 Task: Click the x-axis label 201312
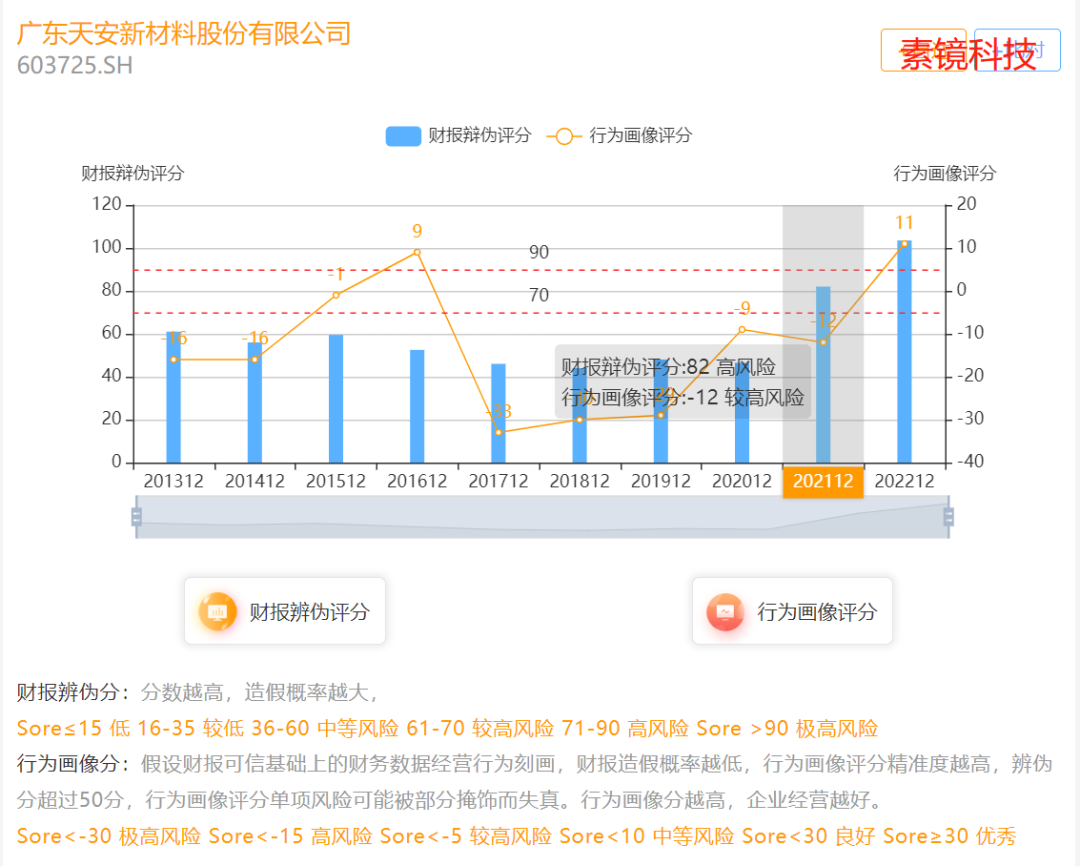[174, 481]
